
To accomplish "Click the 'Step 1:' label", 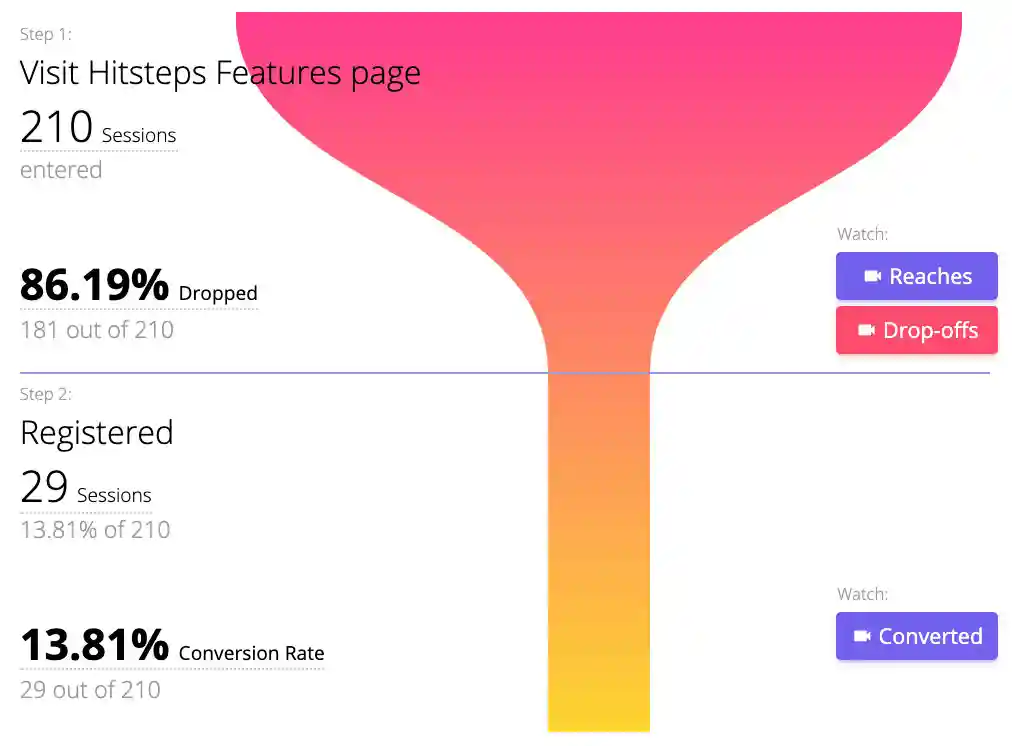I will pyautogui.click(x=46, y=34).
